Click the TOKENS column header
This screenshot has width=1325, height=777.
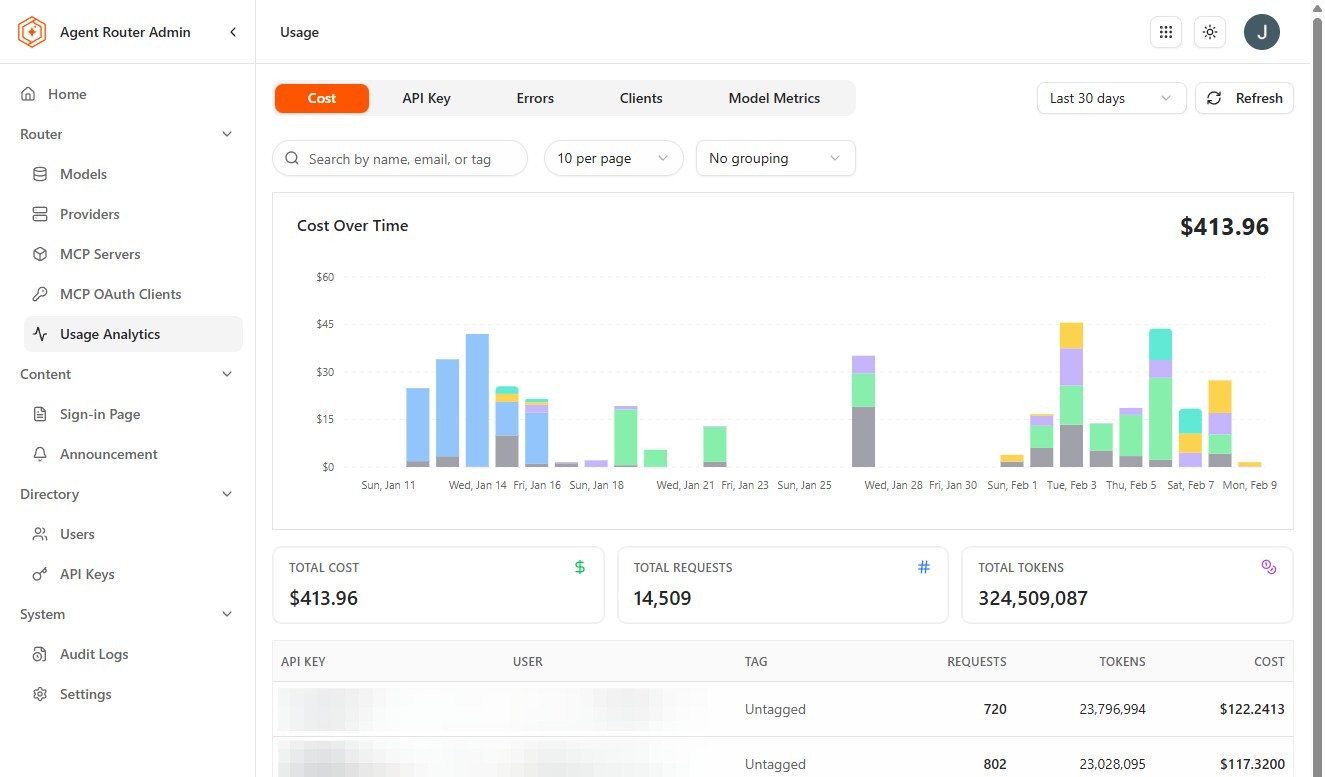(1120, 661)
